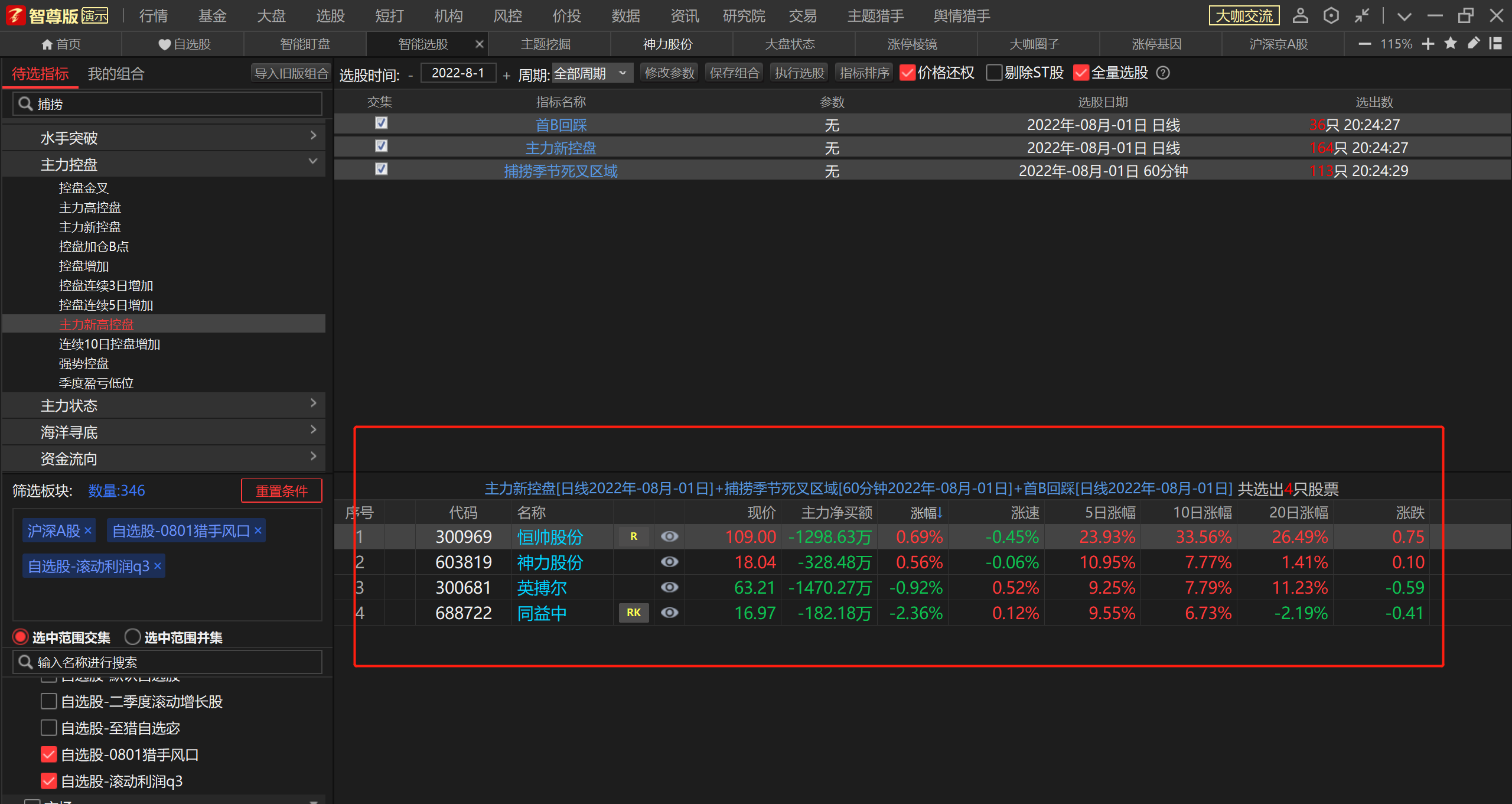Open the hexagon settings icon
1512x804 pixels.
coord(1331,15)
